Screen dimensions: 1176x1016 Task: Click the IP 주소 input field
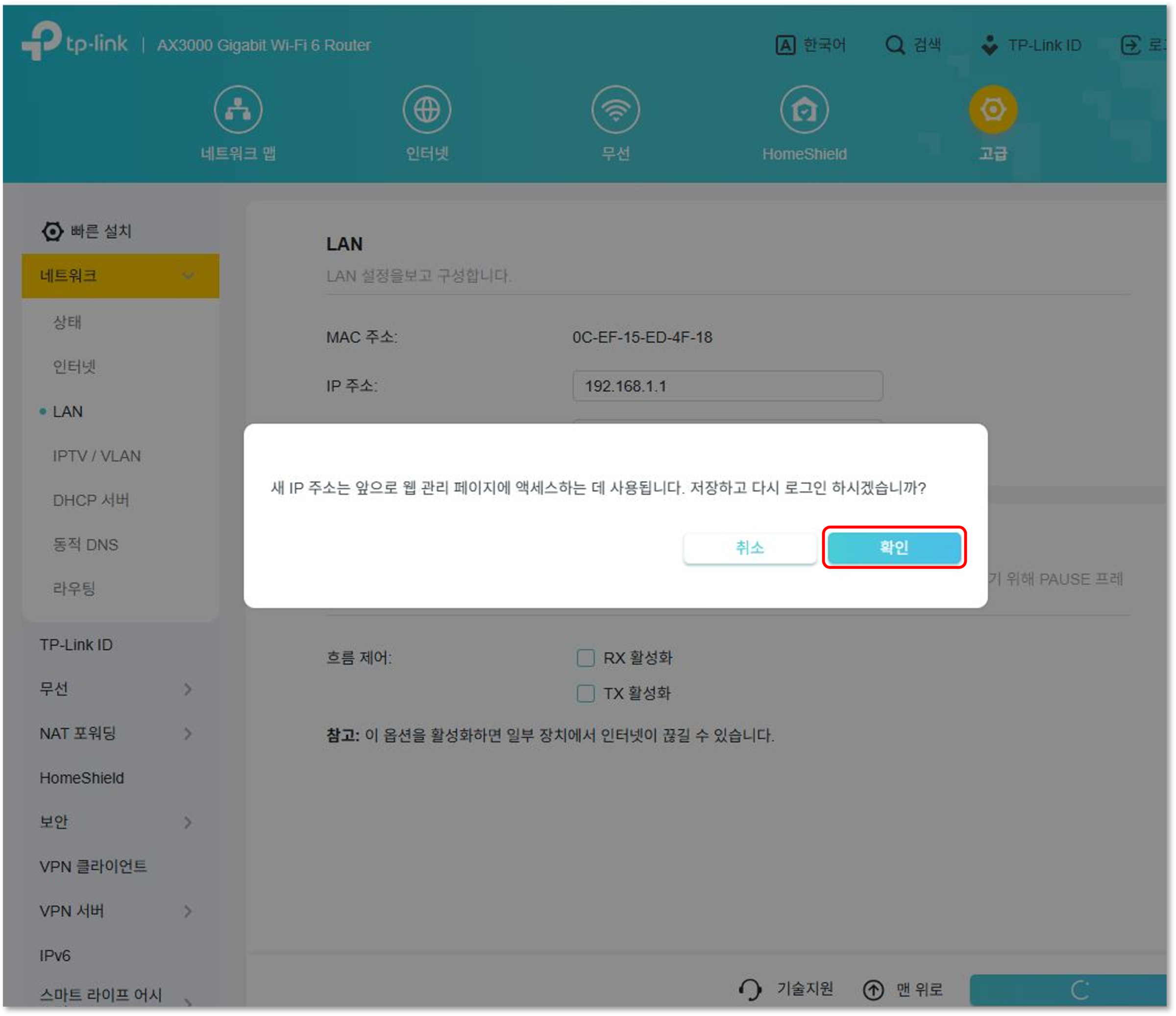point(727,386)
